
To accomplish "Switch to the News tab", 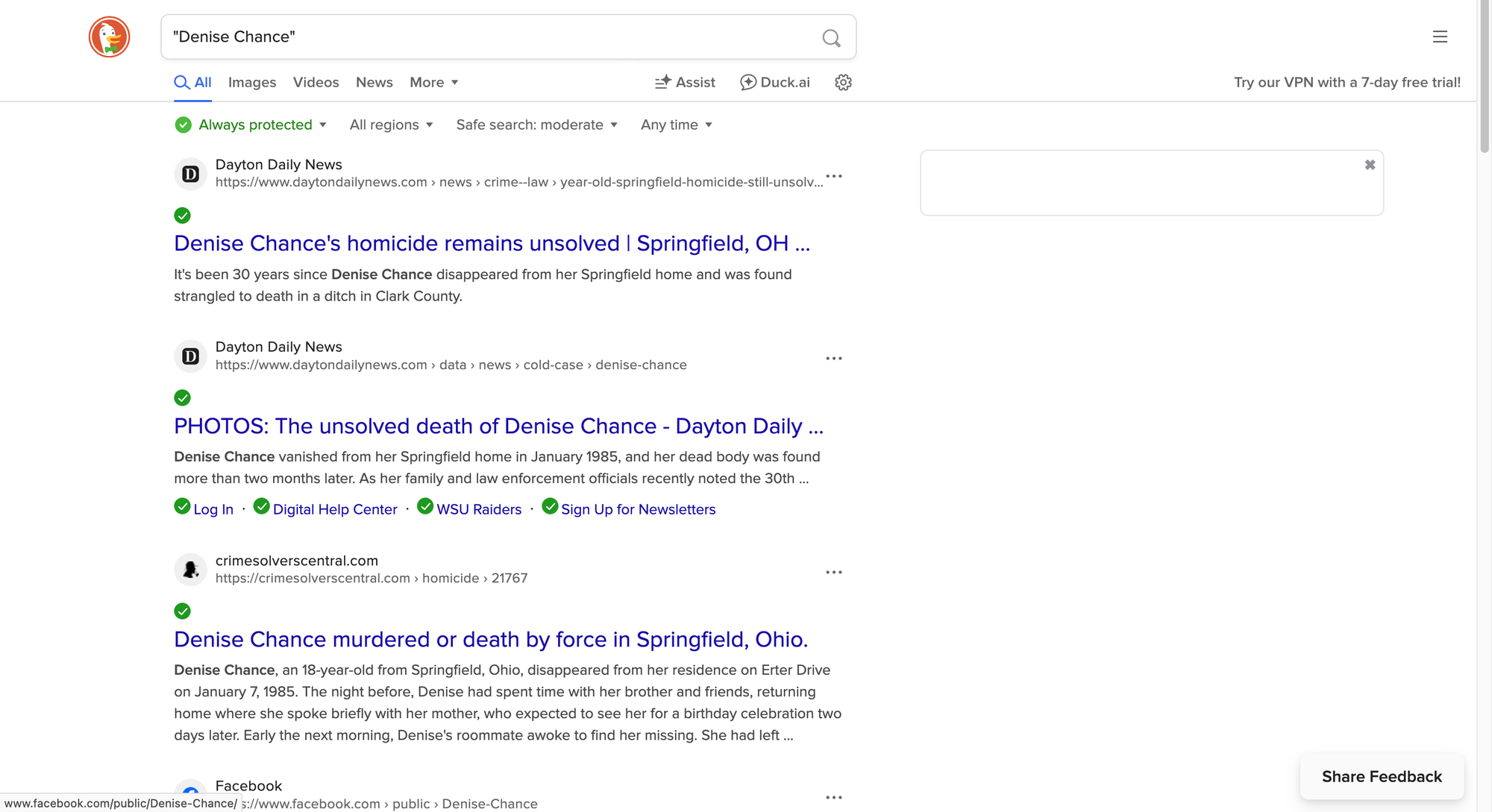I will (x=374, y=83).
